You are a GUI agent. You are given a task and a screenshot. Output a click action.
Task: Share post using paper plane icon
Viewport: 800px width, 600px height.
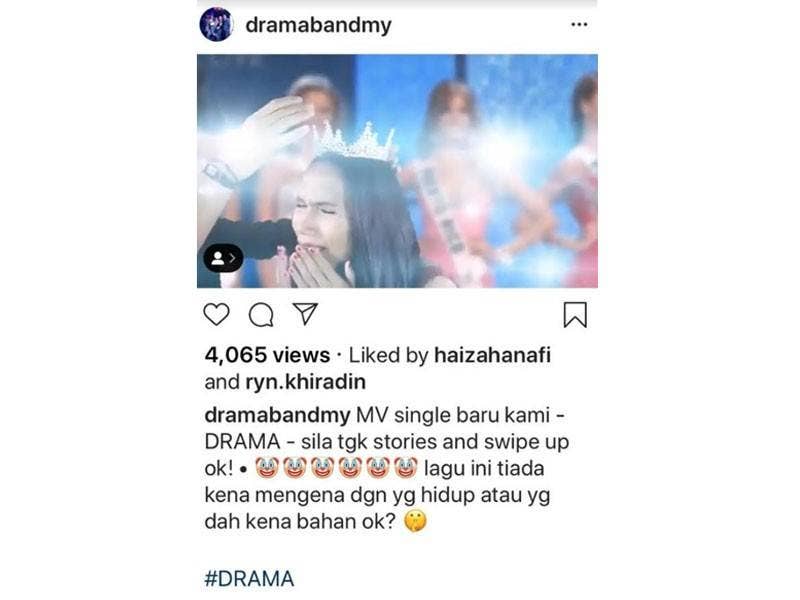pyautogui.click(x=305, y=314)
